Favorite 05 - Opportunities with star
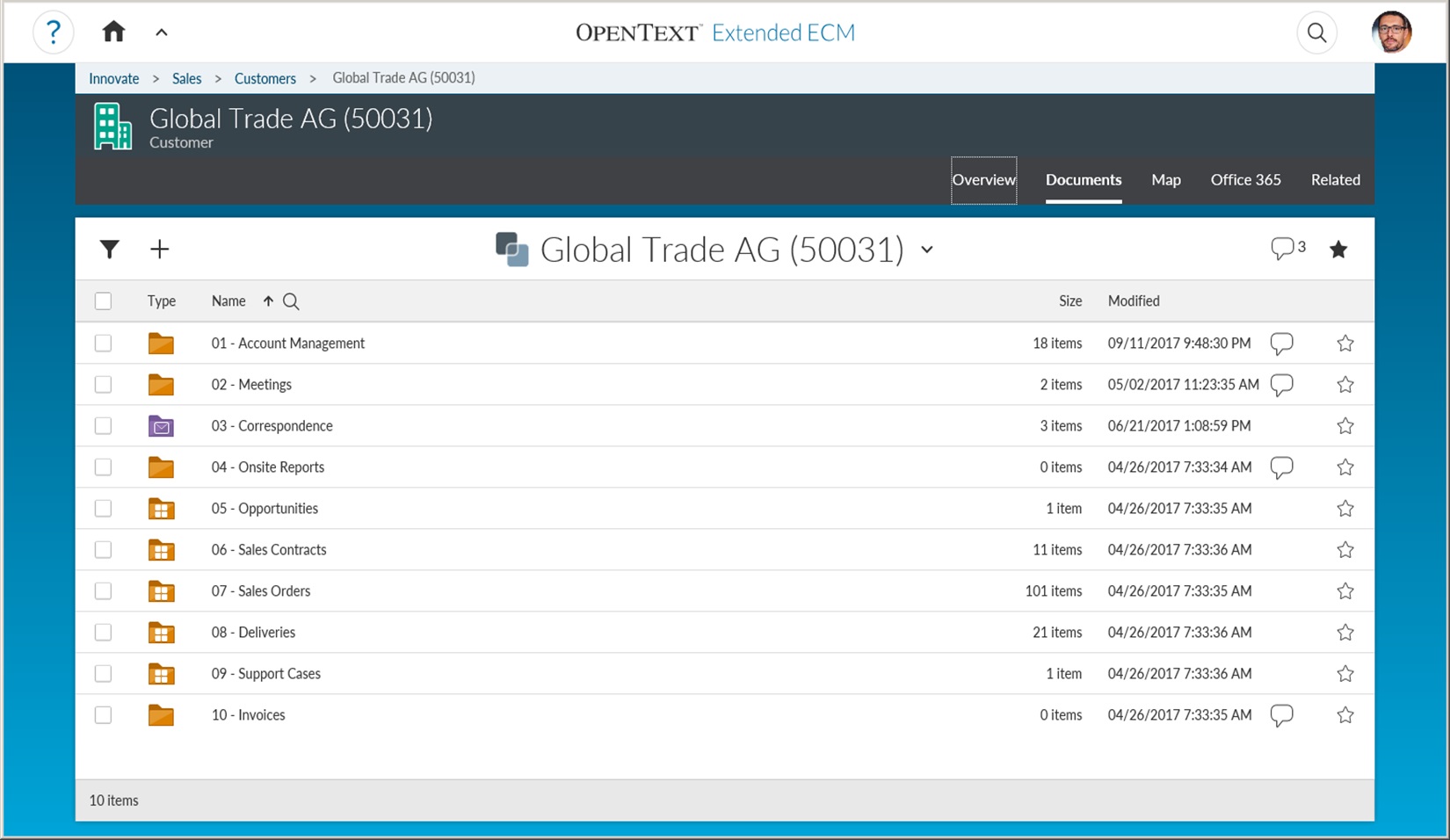Viewport: 1450px width, 840px height. click(1345, 509)
